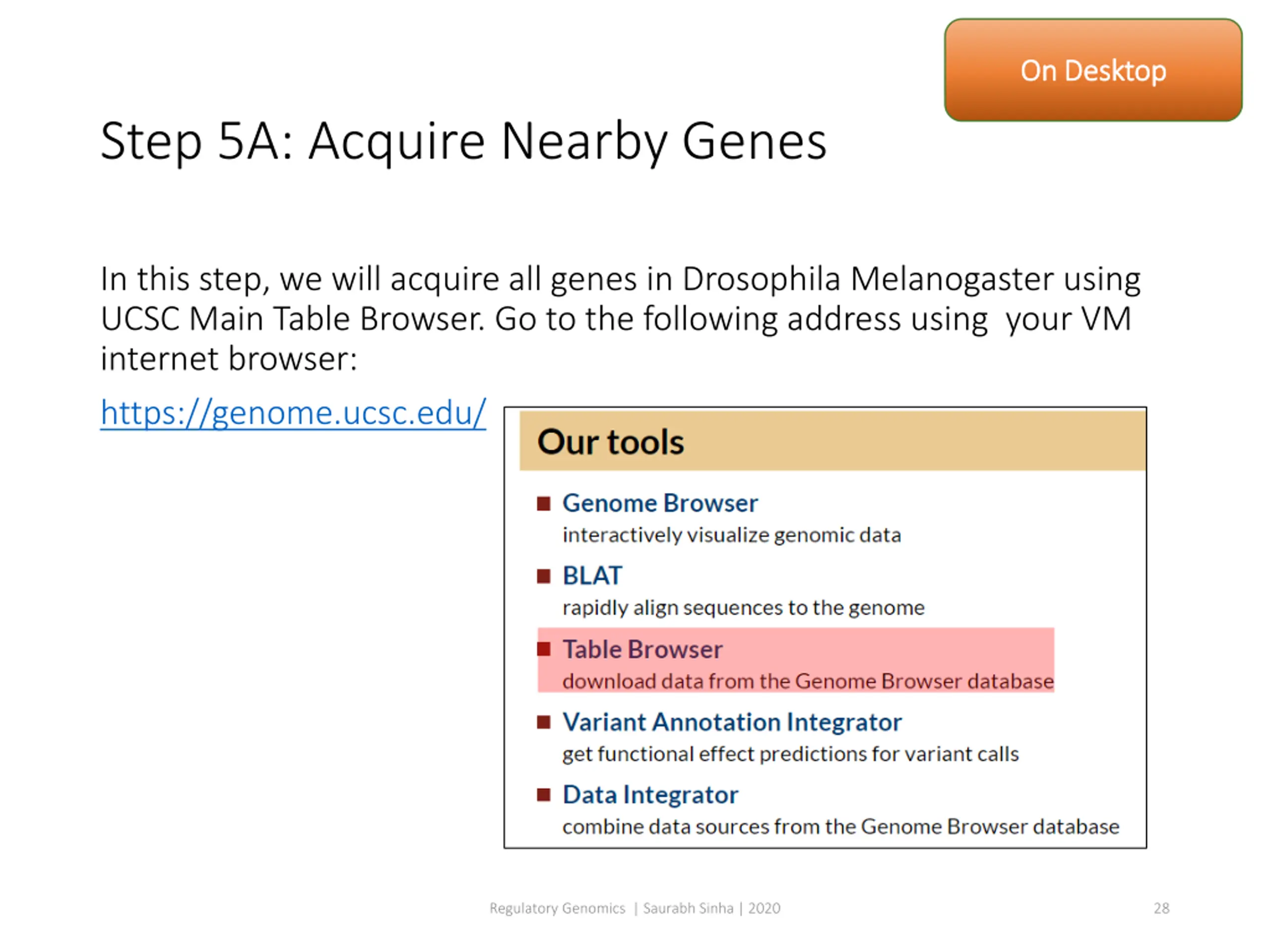This screenshot has width=1270, height=952.
Task: Click the red bullet beside Table Browser
Action: click(x=544, y=649)
